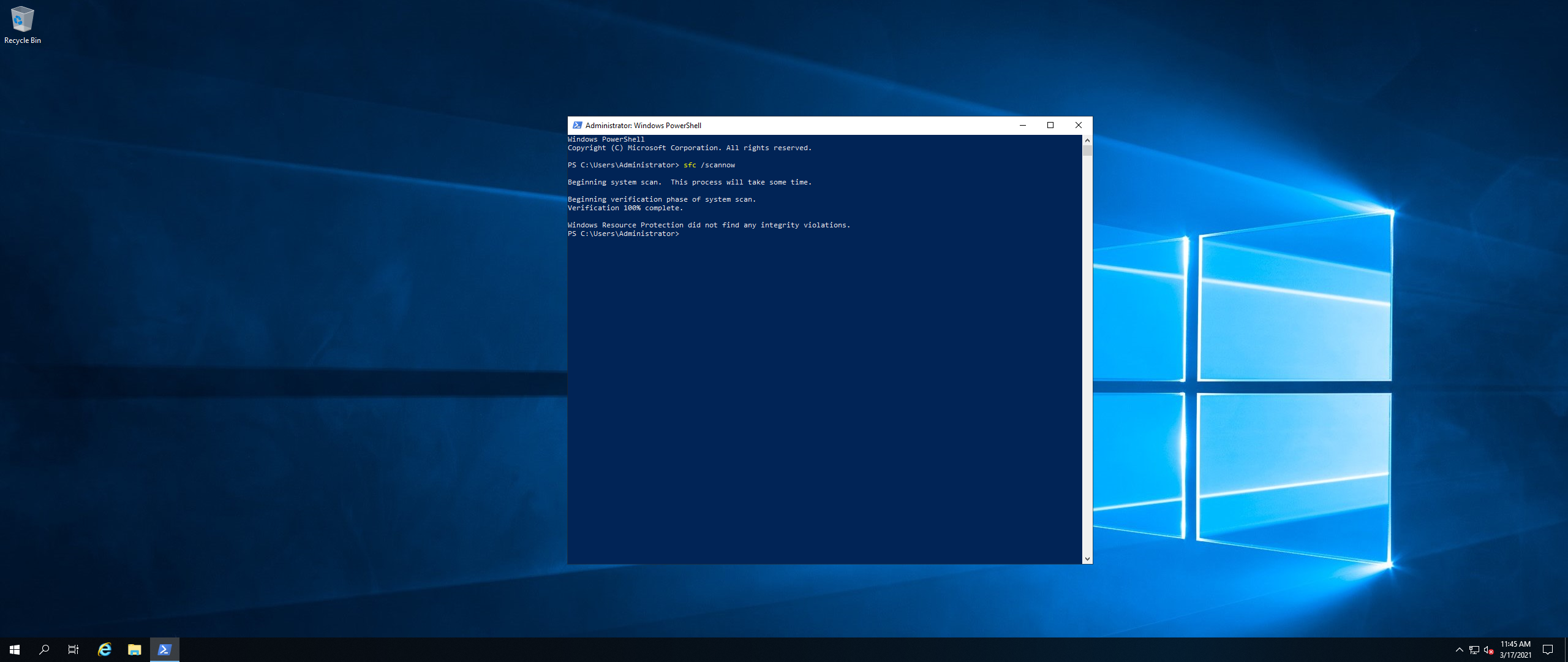Click 'Windows Resource Protection did not find' line
This screenshot has width=1568, height=662.
click(709, 225)
